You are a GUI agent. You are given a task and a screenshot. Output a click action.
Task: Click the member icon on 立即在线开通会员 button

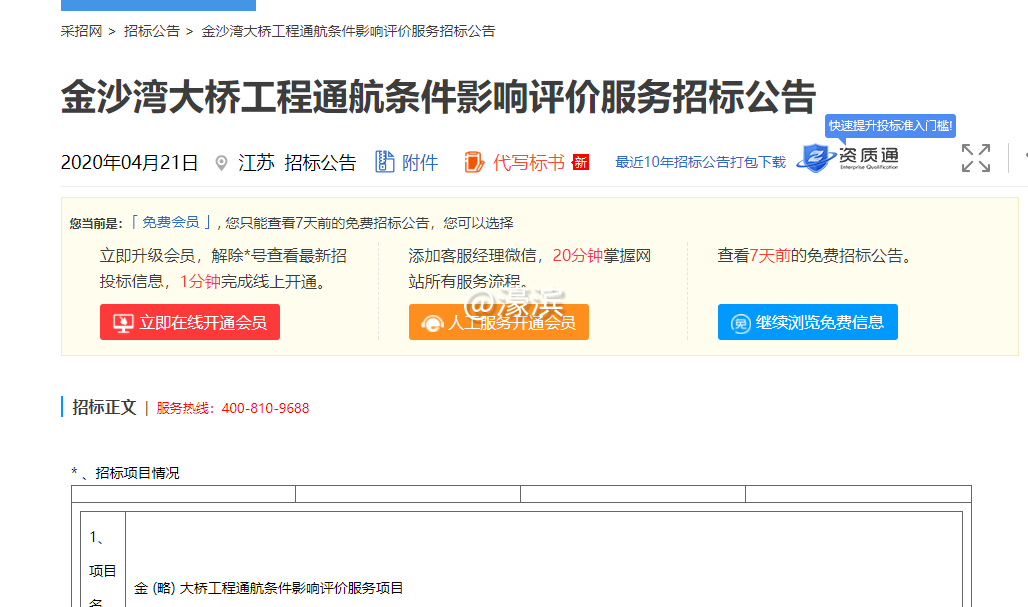[125, 322]
